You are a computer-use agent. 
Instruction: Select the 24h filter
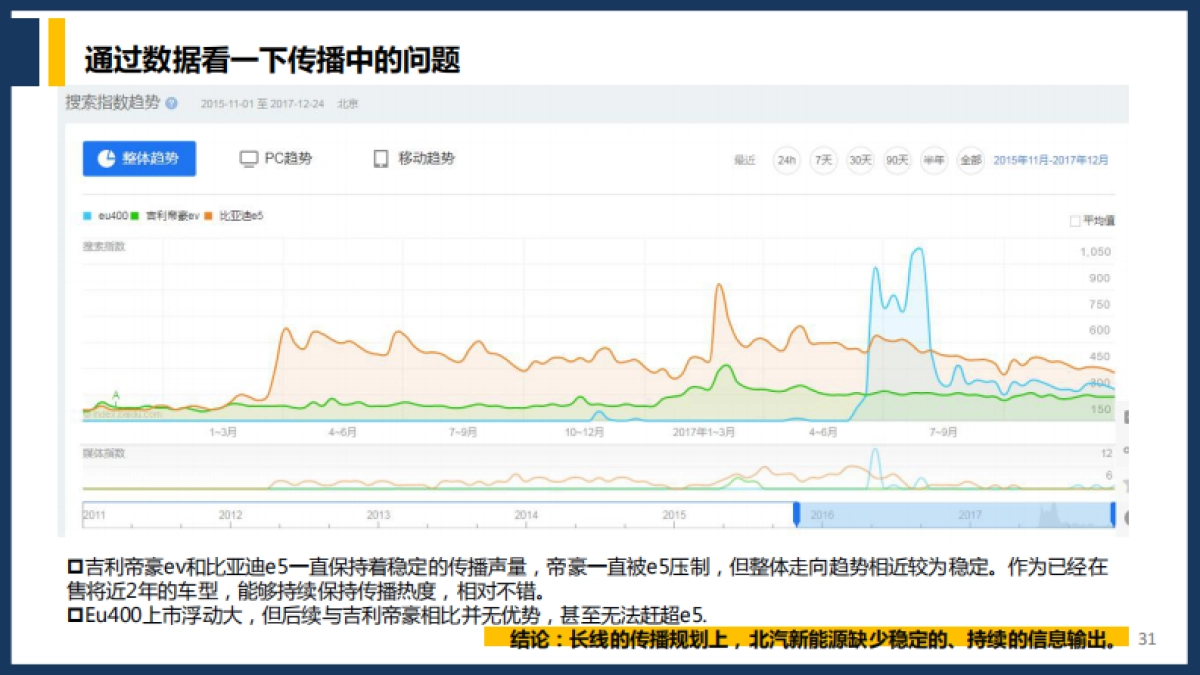pyautogui.click(x=786, y=160)
